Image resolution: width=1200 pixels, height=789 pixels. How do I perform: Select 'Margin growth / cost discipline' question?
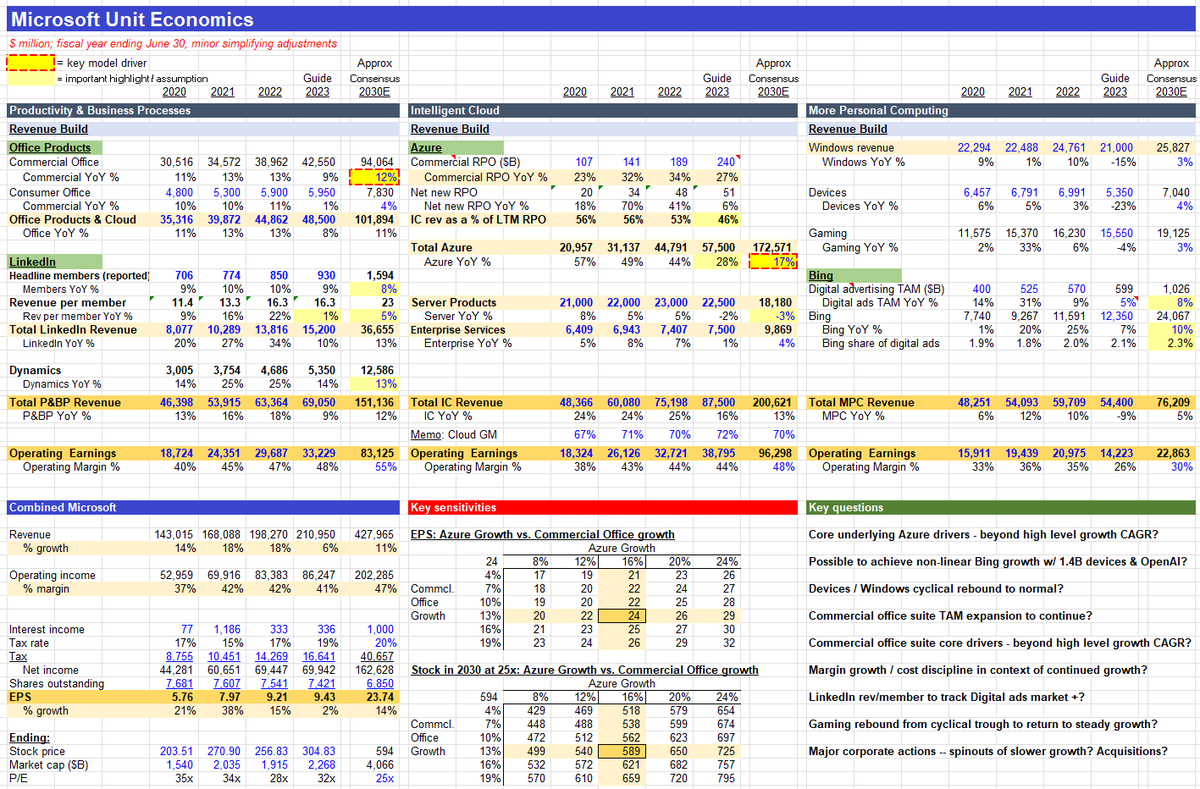point(978,670)
